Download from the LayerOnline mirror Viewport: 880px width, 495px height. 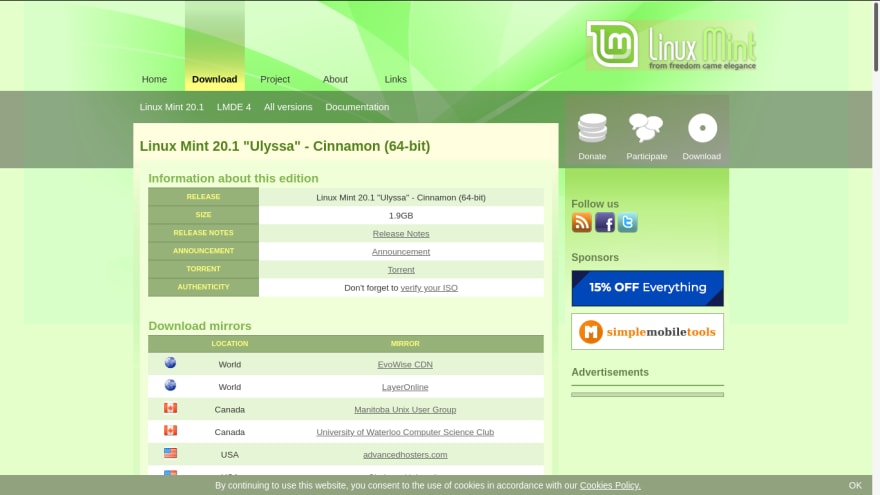point(405,387)
